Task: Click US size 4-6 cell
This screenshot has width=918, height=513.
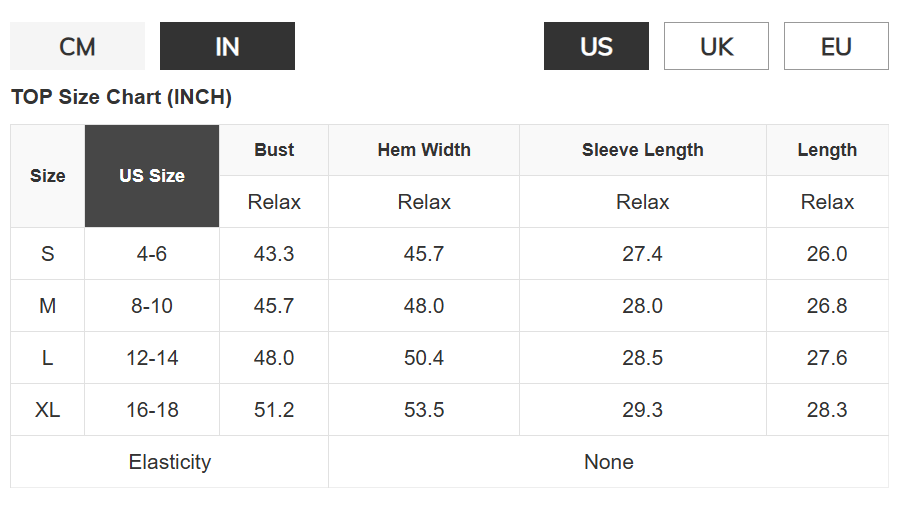Action: click(x=152, y=254)
